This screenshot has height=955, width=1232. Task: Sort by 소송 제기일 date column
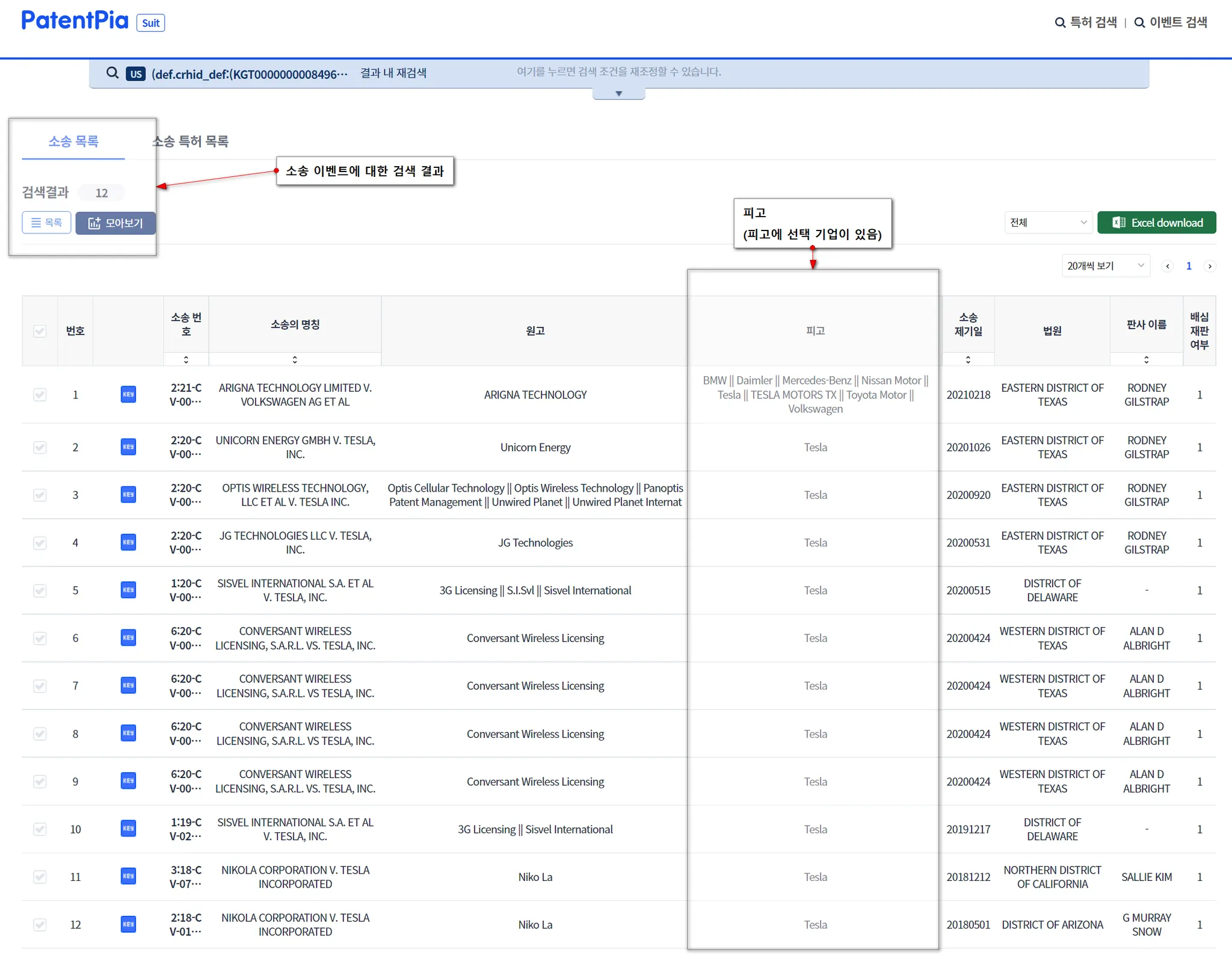coord(967,359)
